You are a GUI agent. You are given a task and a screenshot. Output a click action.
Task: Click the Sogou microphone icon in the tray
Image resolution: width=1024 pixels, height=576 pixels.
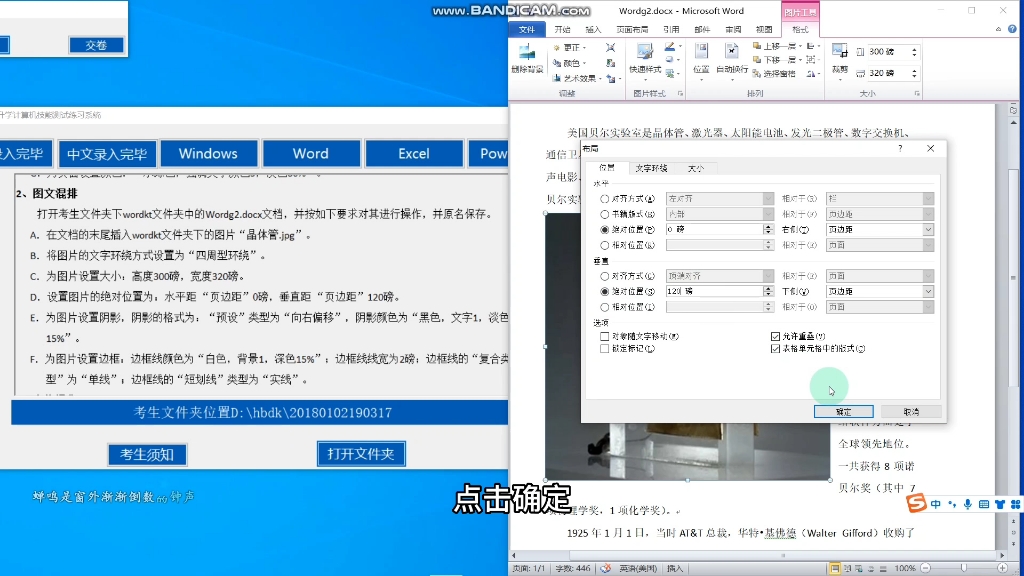point(968,504)
